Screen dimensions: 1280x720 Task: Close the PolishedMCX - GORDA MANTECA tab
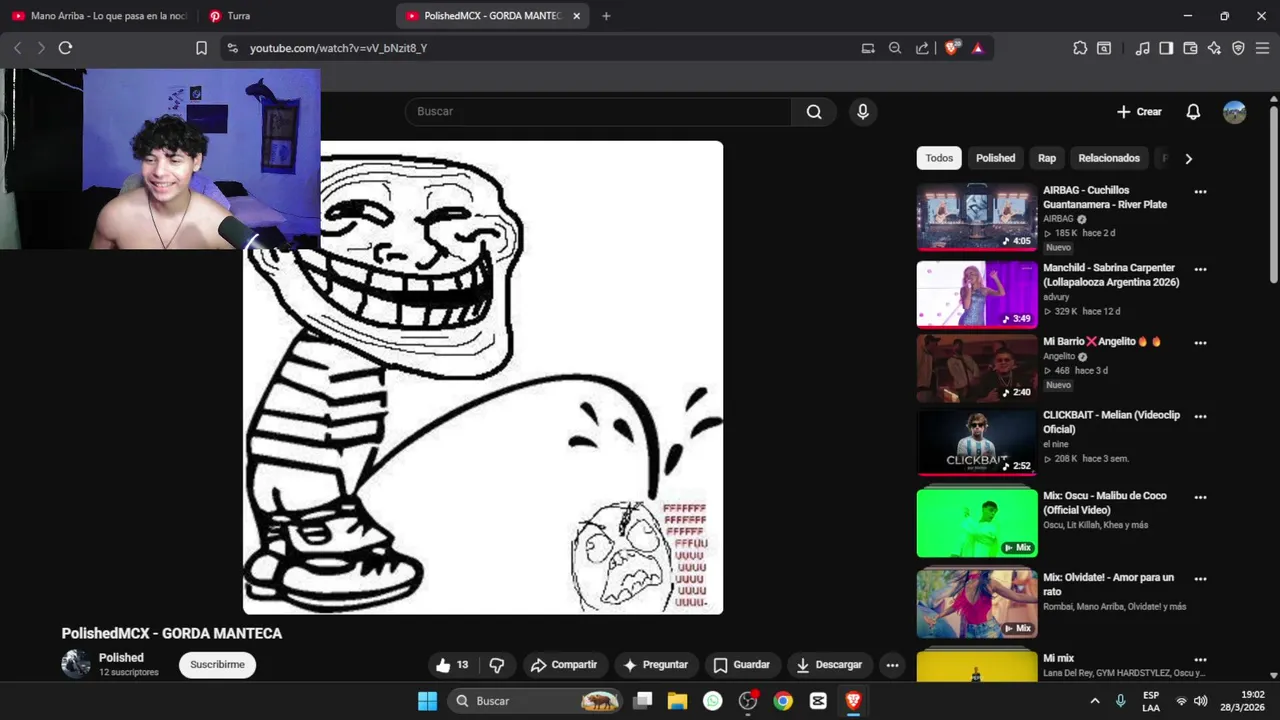[x=576, y=16]
